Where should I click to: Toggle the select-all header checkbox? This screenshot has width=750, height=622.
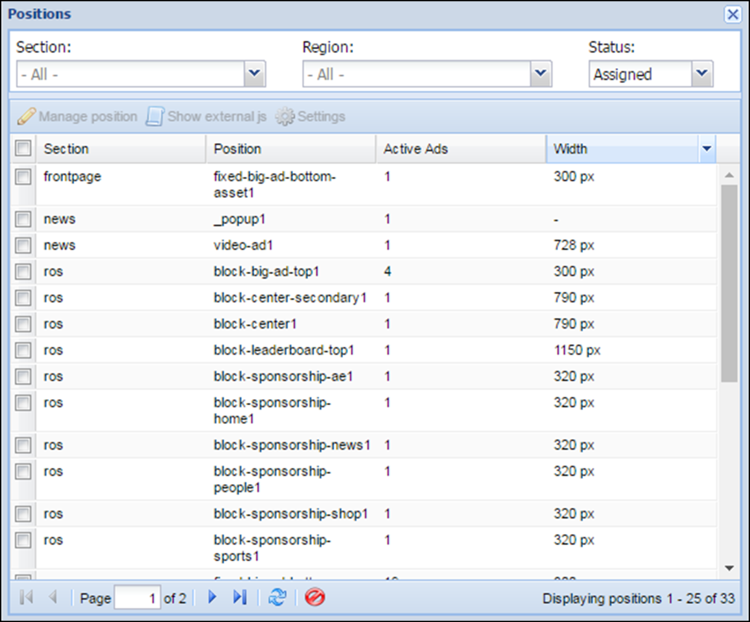pyautogui.click(x=23, y=148)
